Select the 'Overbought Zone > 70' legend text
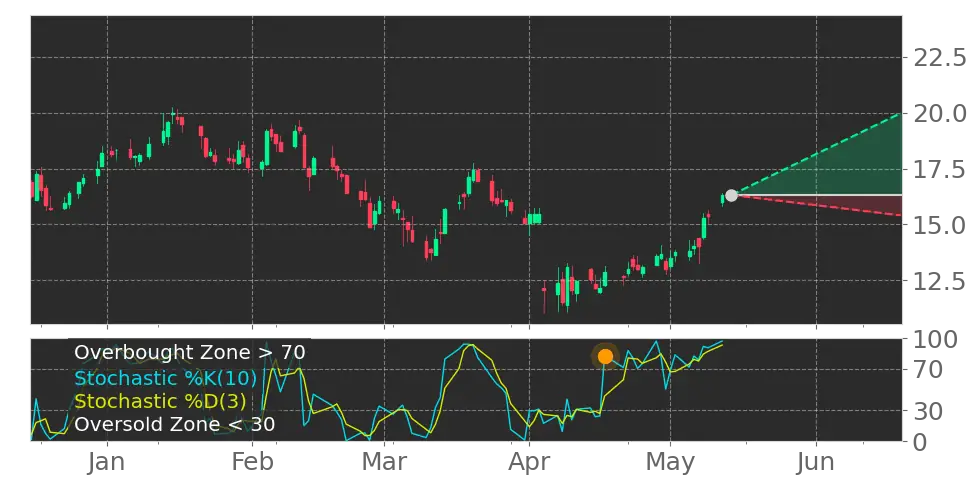Image resolution: width=972 pixels, height=486 pixels. pyautogui.click(x=190, y=352)
